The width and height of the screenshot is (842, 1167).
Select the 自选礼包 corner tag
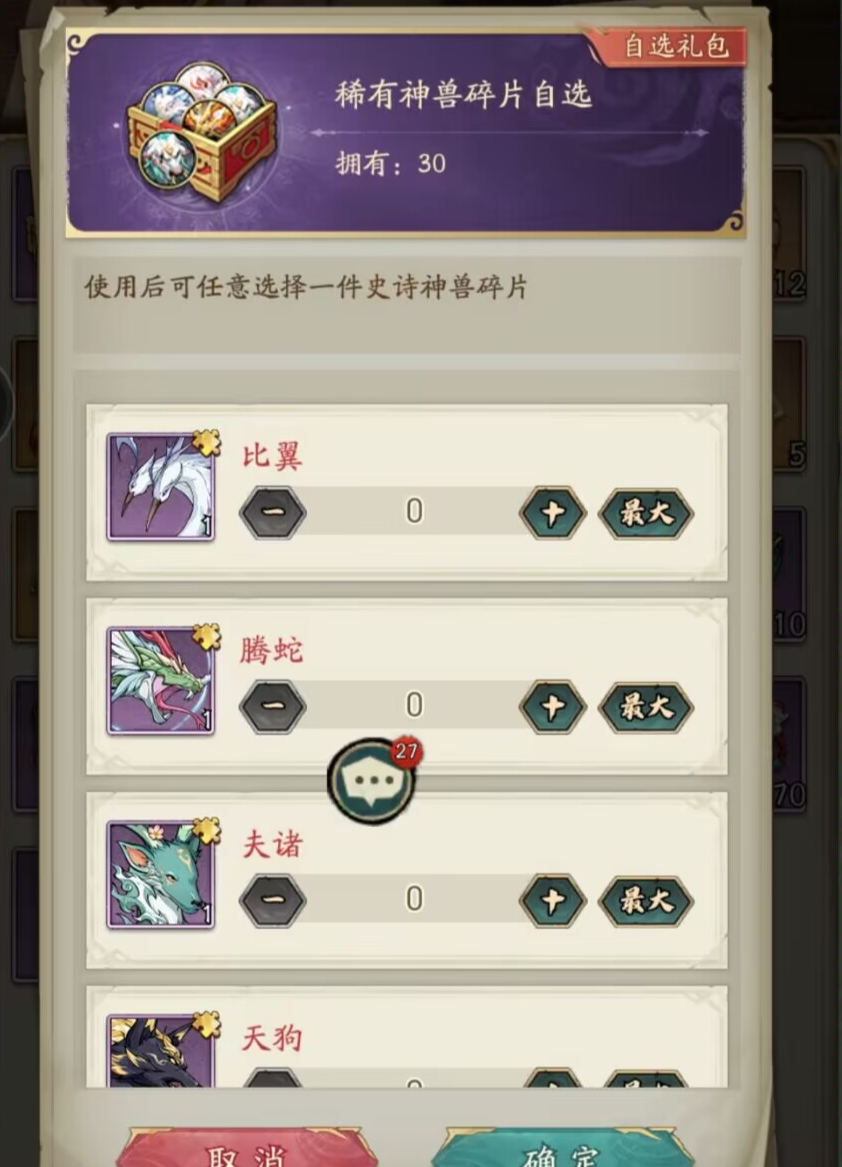tap(670, 47)
